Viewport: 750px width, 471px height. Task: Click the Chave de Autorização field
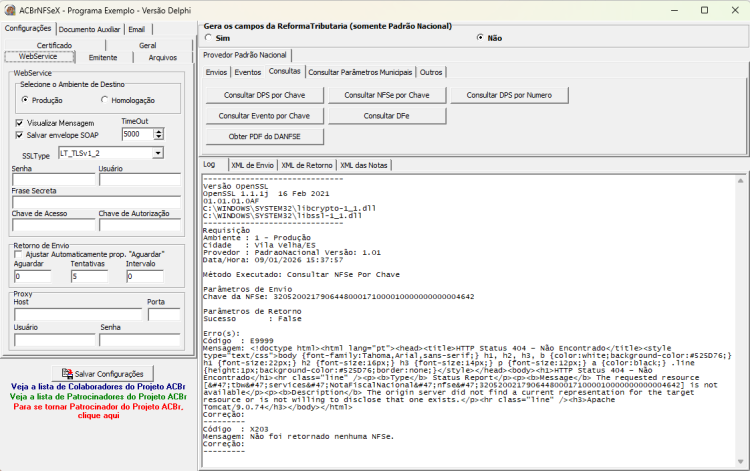click(140, 225)
